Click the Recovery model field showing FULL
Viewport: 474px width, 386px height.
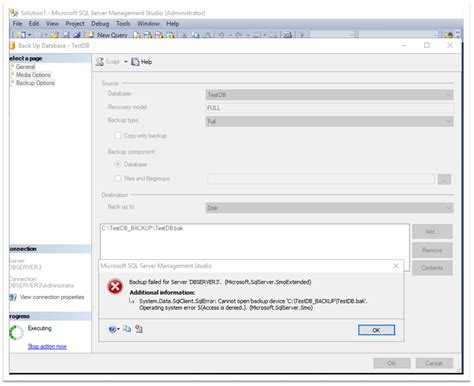(329, 108)
